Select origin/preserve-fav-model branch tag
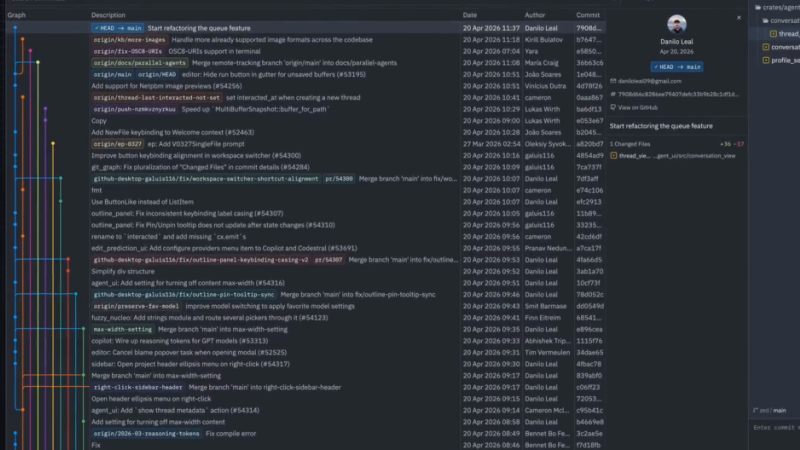The image size is (800, 450). point(136,307)
